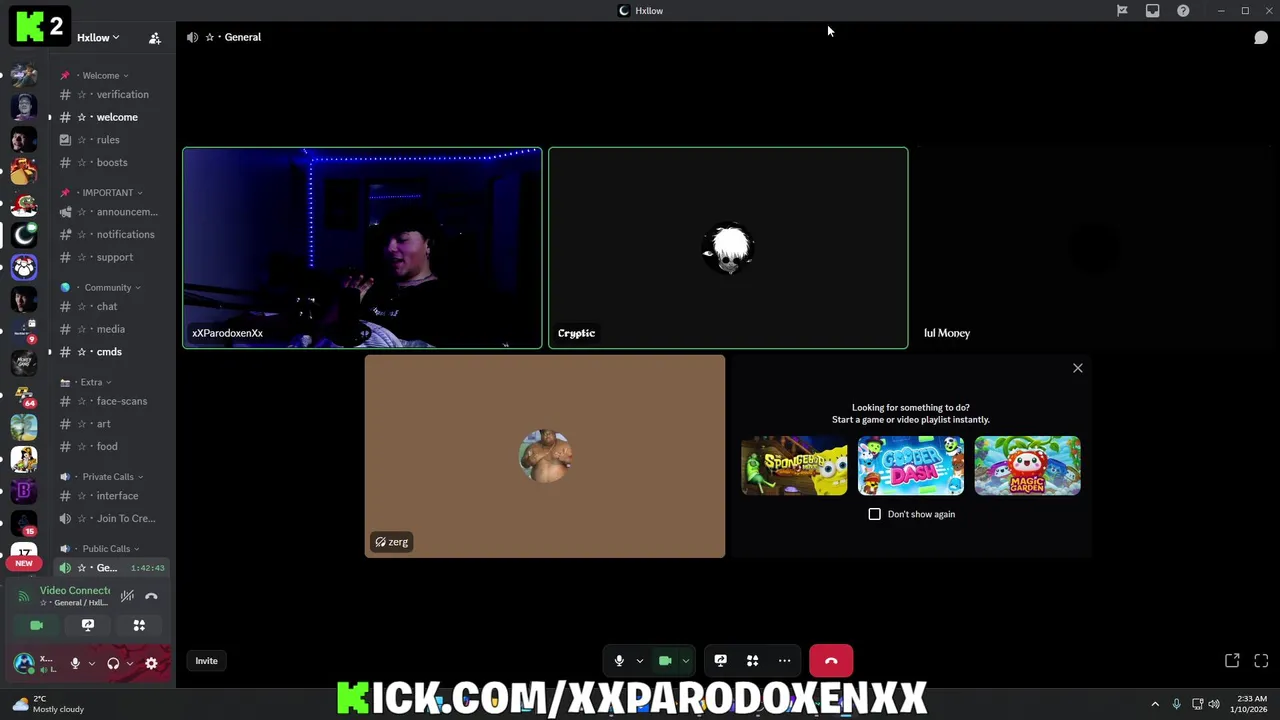The width and height of the screenshot is (1280, 720).
Task: Collapse the Public Calls category
Action: (106, 549)
